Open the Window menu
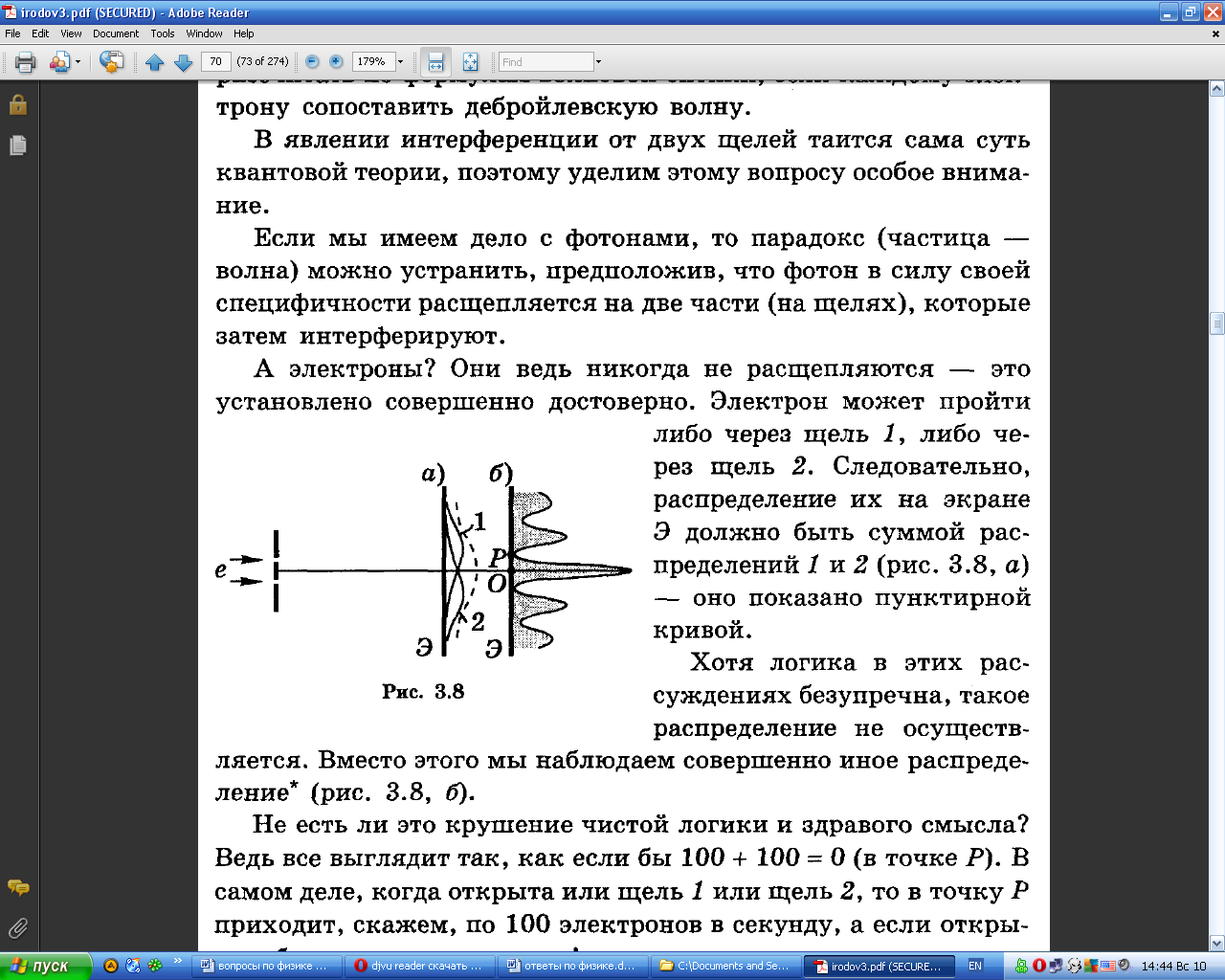1225x980 pixels. (x=204, y=33)
